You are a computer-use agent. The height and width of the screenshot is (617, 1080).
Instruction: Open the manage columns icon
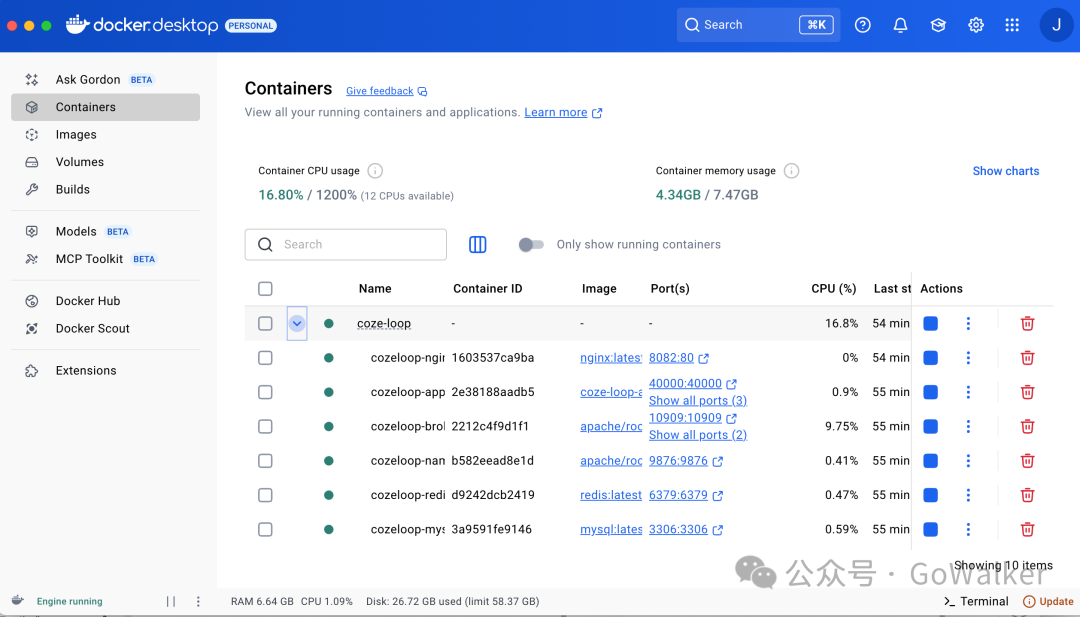tap(477, 244)
